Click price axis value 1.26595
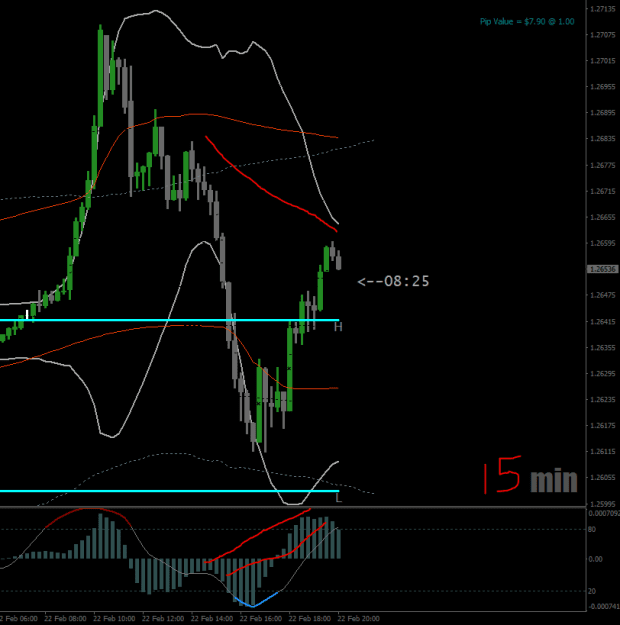This screenshot has width=620, height=625. [603, 243]
